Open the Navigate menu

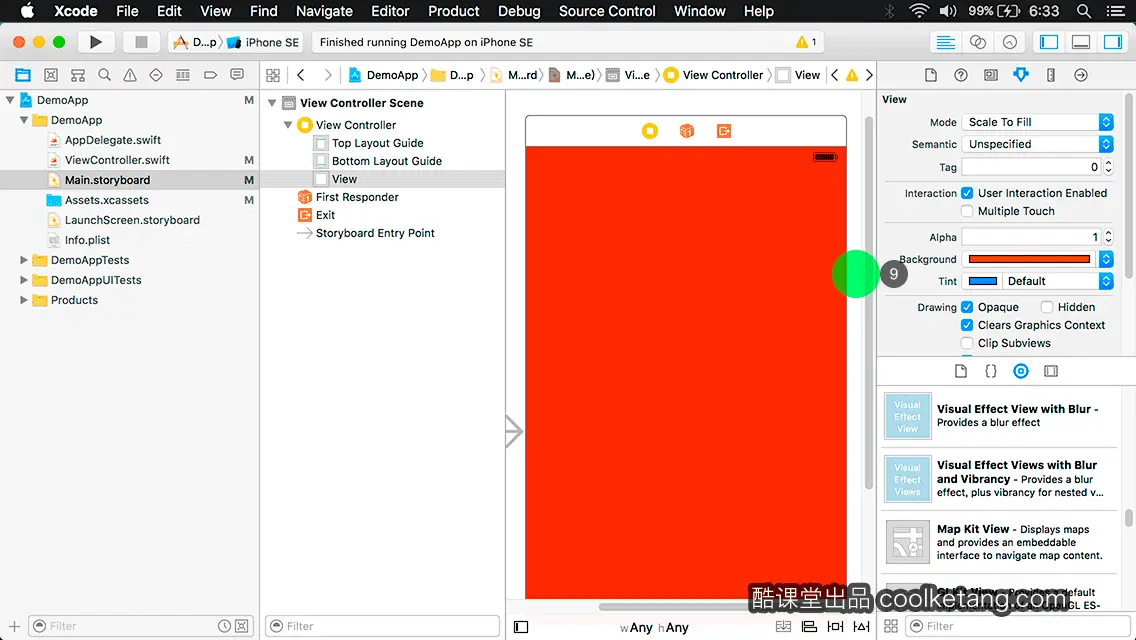coord(324,11)
